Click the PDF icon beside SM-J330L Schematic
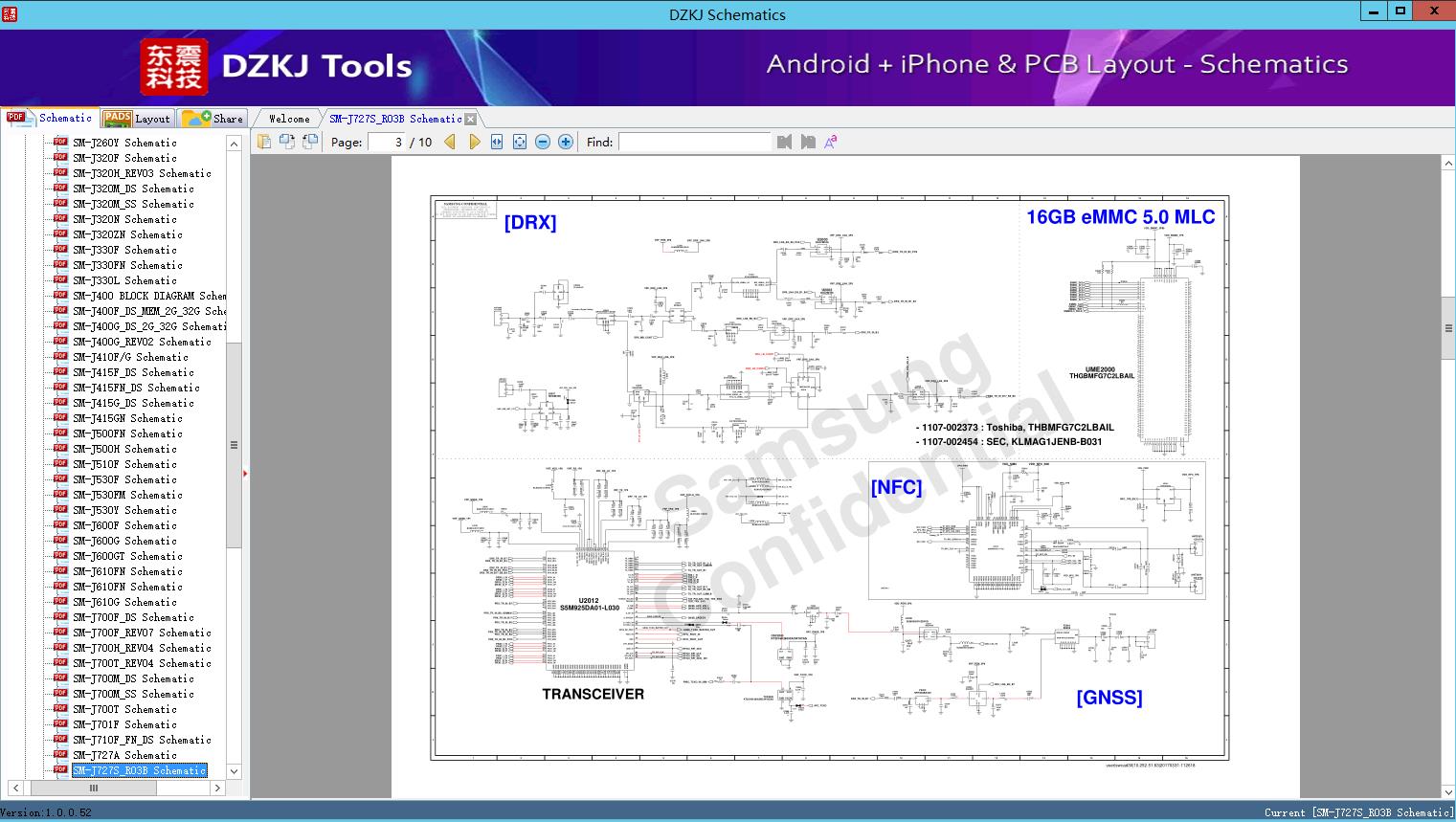Screen dimensions: 1456x822 tap(60, 279)
